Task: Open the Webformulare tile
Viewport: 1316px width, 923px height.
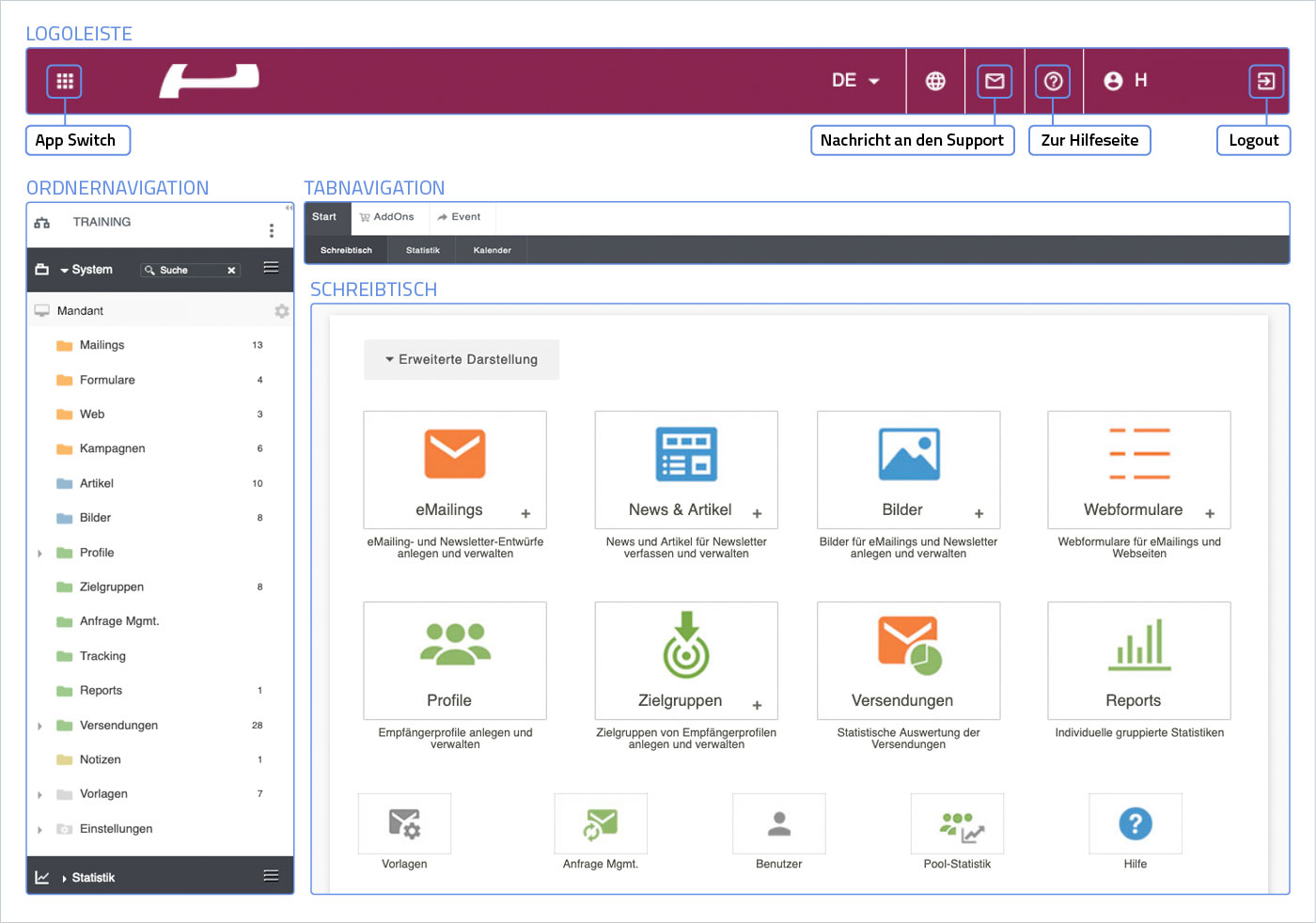Action: pyautogui.click(x=1139, y=470)
